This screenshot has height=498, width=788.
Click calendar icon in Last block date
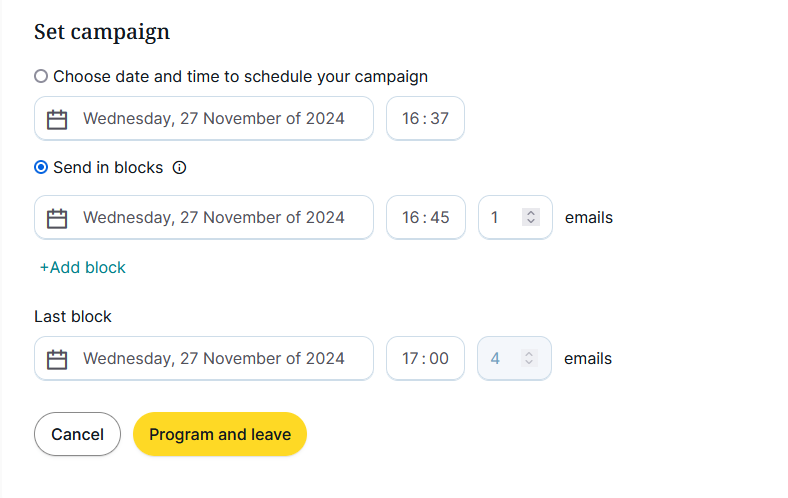point(57,359)
